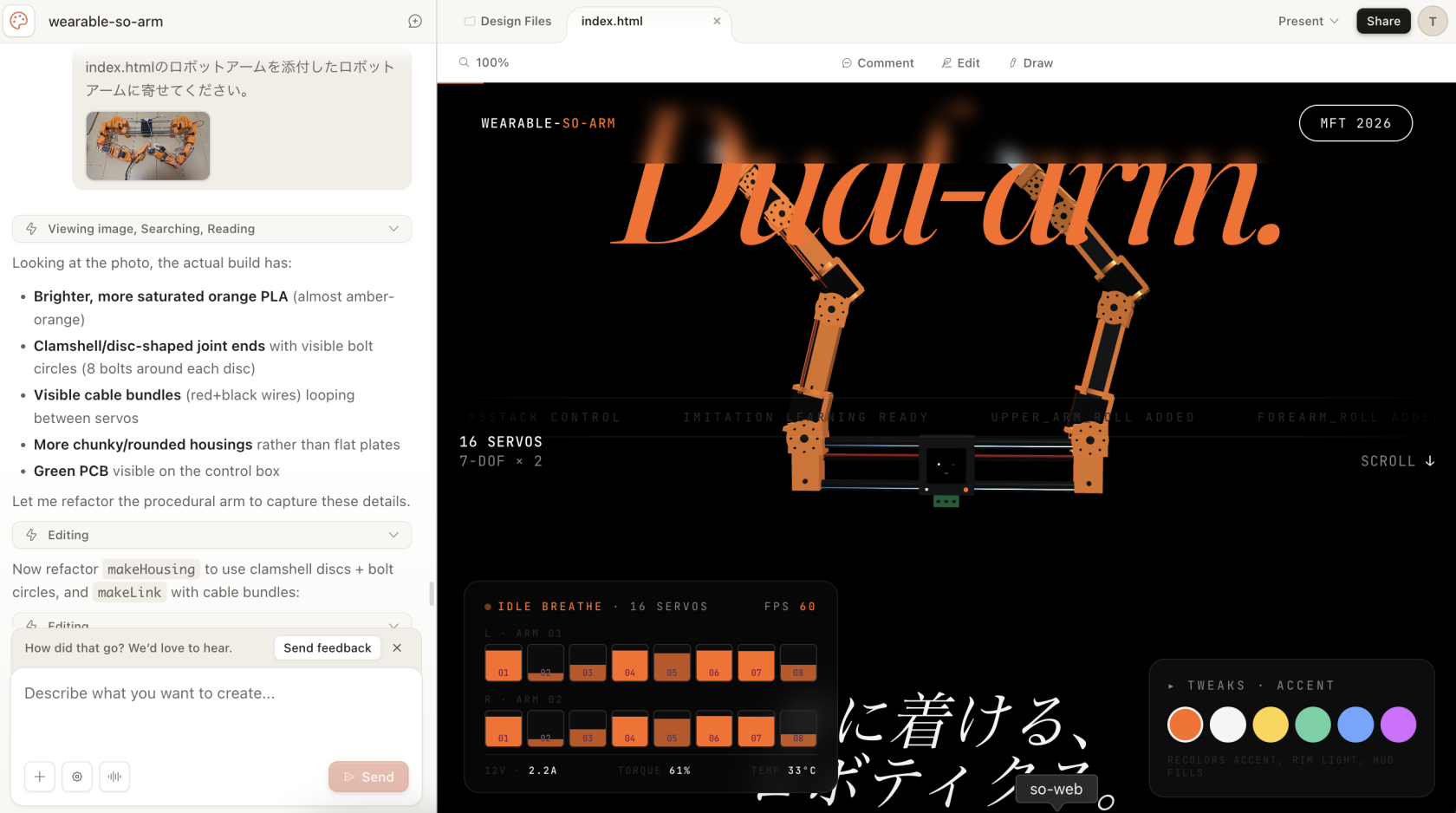Choose the yellow accent swatch
Viewport: 1456px width, 813px height.
1270,725
